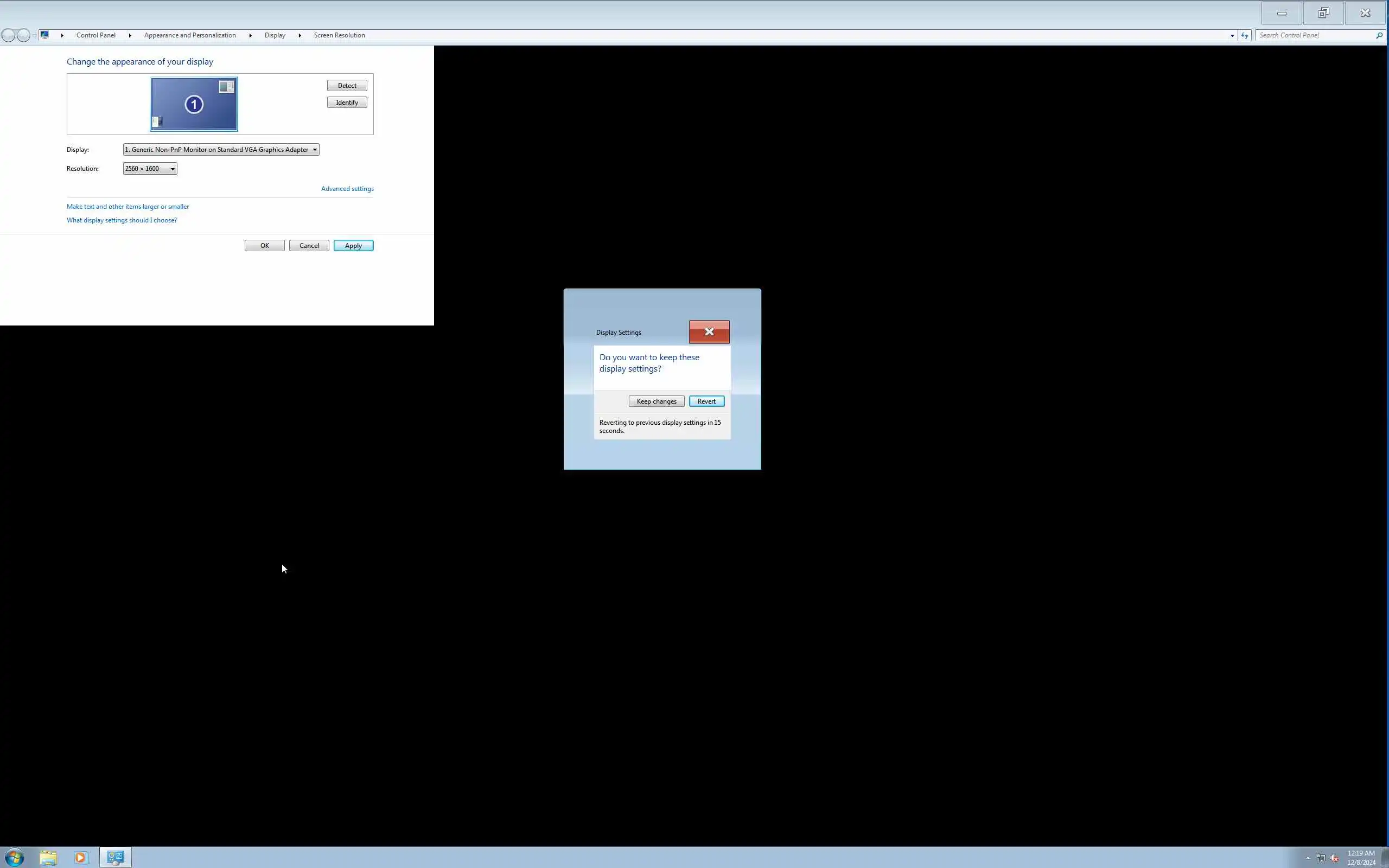Click the Control Panel taskbar icon
The width and height of the screenshot is (1389, 868).
(116, 857)
